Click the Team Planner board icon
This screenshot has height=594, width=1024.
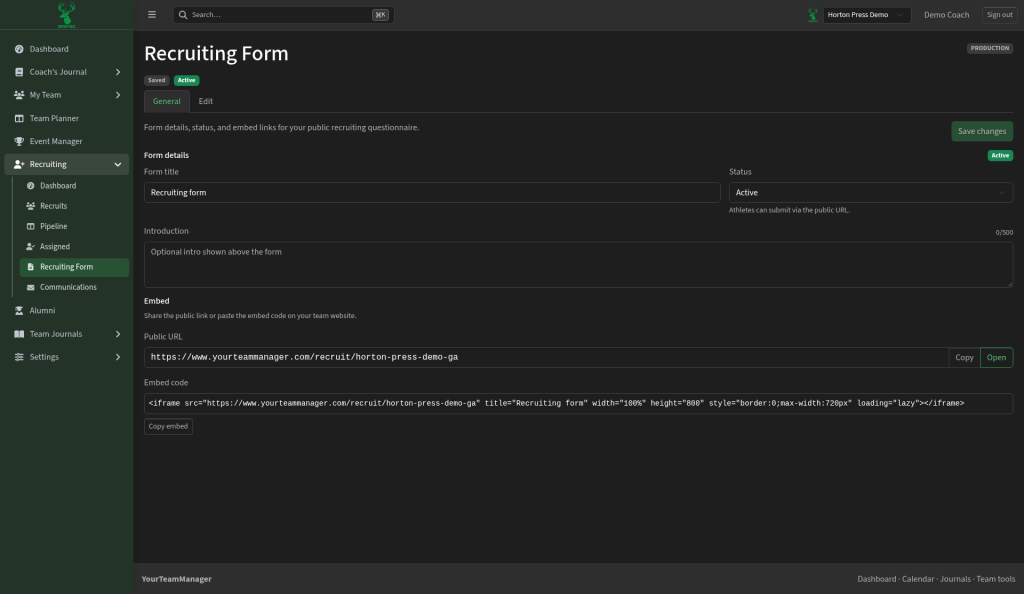click(x=19, y=118)
